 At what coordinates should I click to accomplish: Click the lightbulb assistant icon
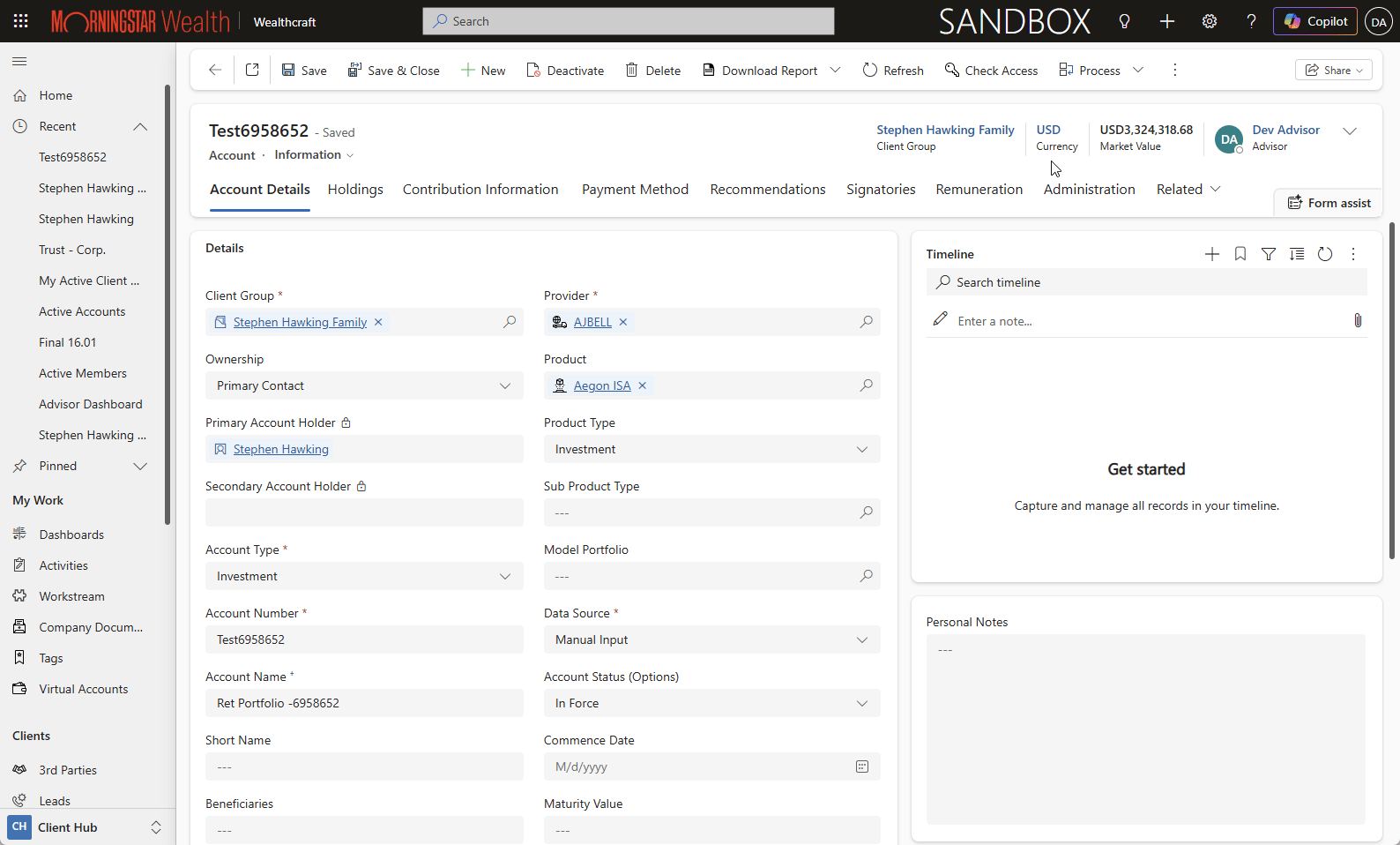click(x=1124, y=21)
